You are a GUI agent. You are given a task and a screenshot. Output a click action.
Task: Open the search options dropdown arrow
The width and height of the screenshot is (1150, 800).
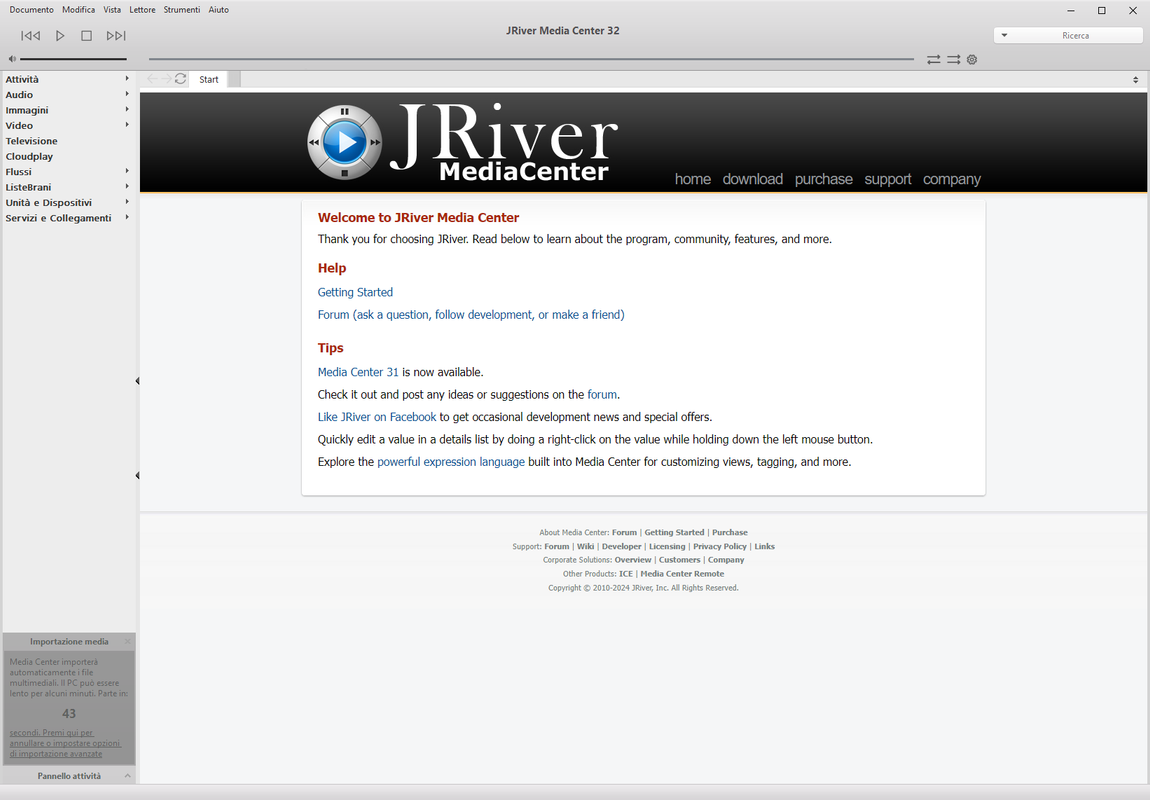[x=1004, y=35]
